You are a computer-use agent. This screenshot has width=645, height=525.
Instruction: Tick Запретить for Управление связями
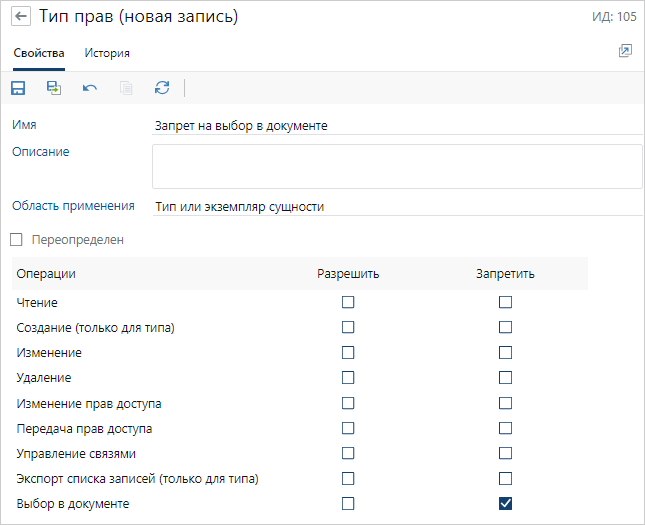505,454
